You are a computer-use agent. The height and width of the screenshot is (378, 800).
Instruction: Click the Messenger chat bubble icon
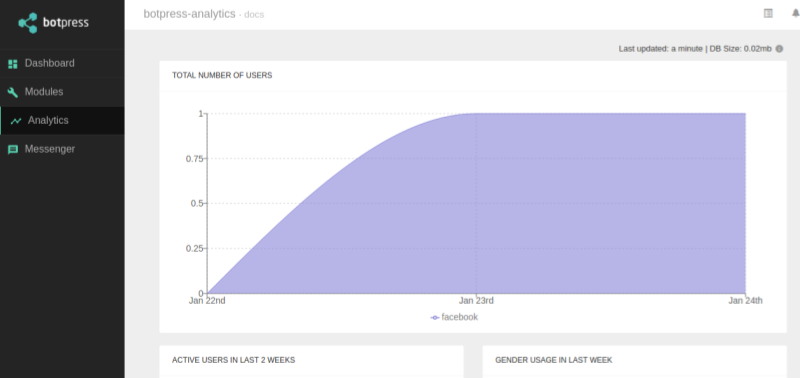13,149
